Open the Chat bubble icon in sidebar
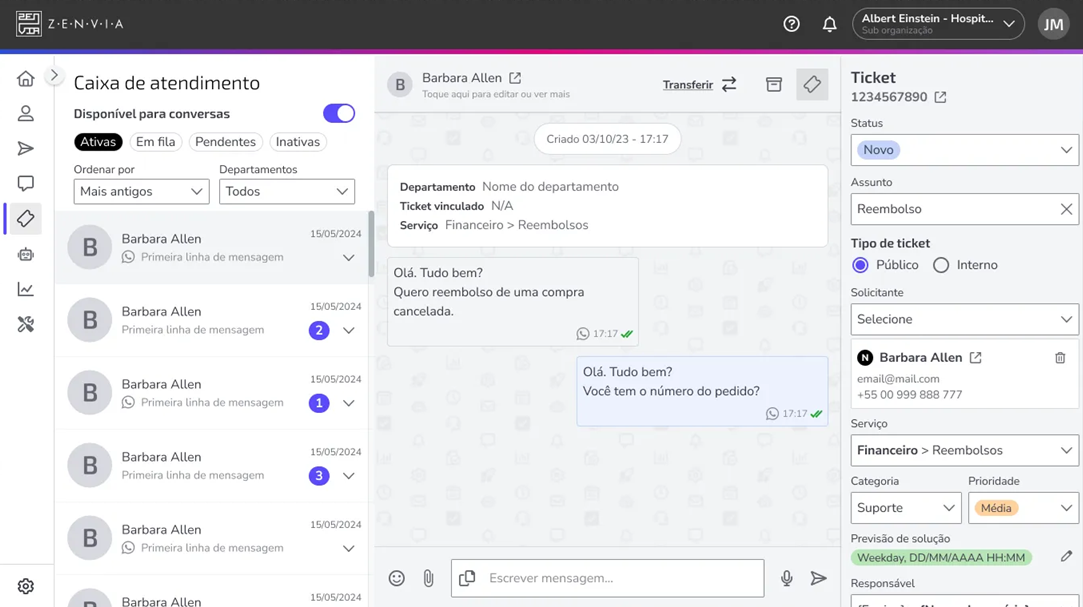 tap(26, 184)
